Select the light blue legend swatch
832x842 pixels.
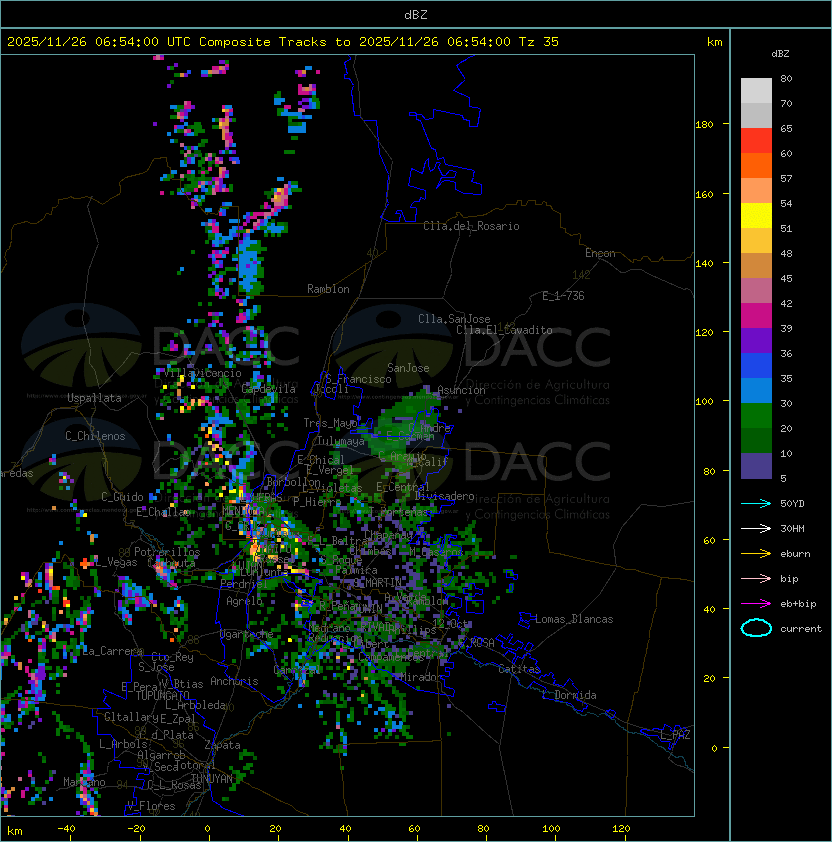pos(756,390)
